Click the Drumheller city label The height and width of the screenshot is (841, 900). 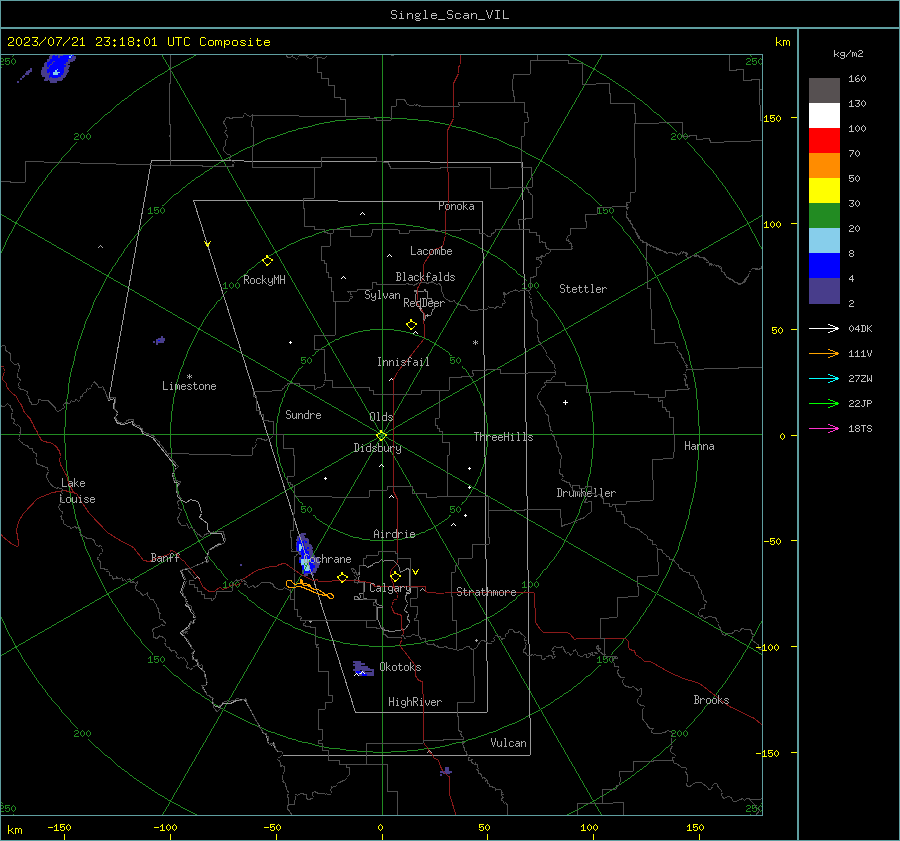click(586, 493)
